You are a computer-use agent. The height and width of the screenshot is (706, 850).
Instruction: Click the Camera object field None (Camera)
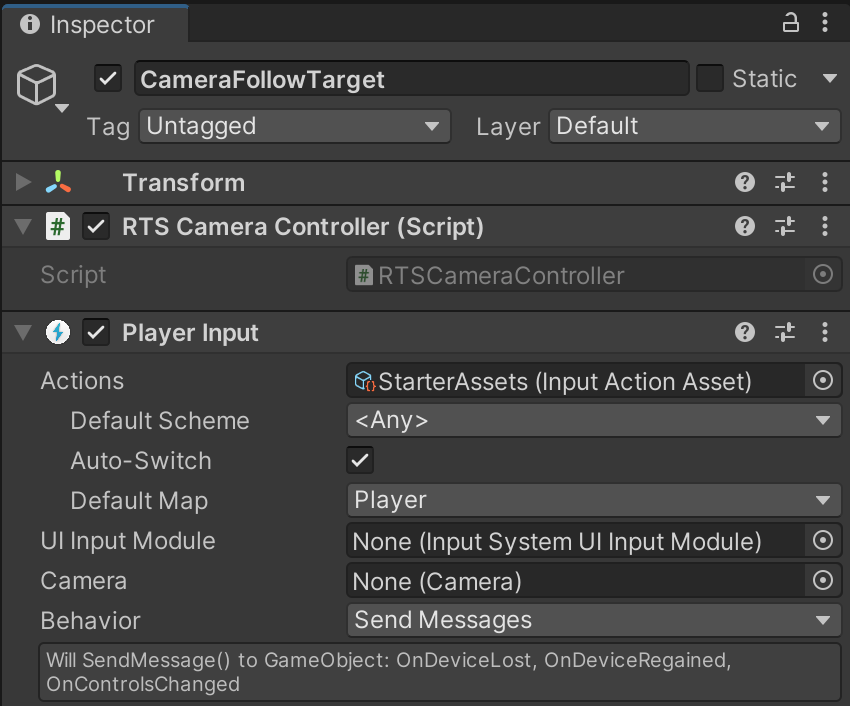click(x=576, y=581)
